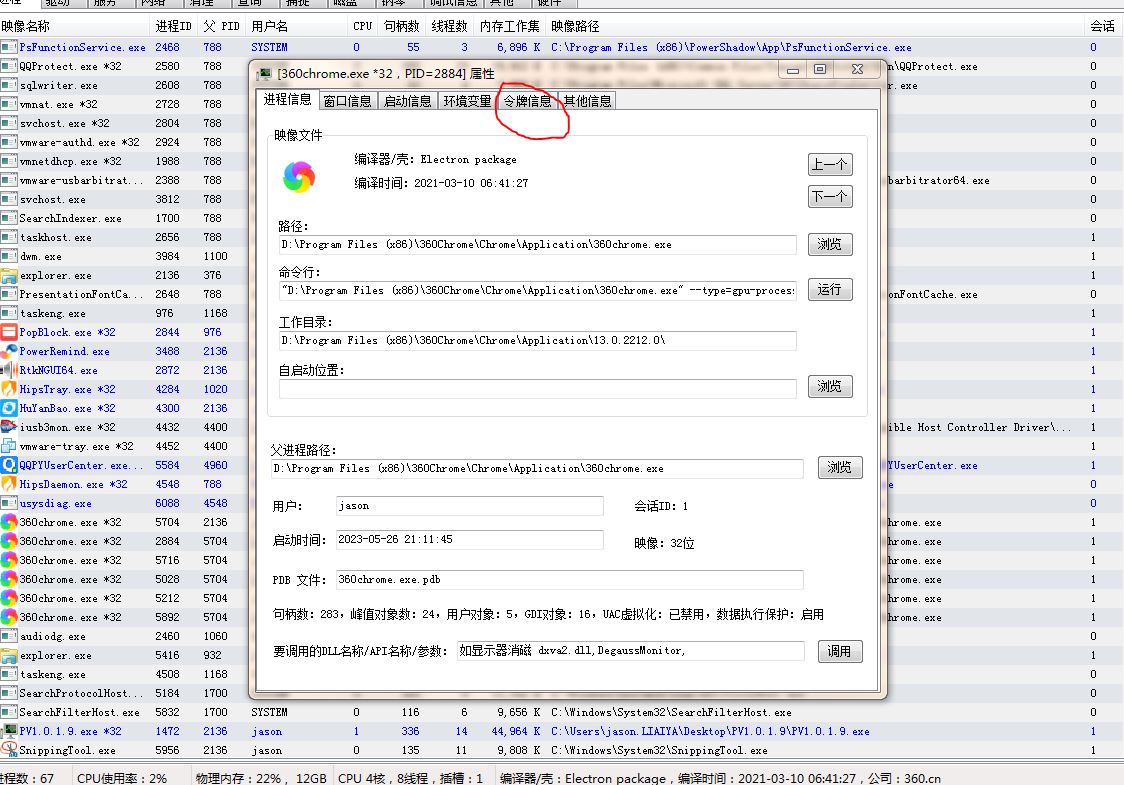Screen dimensions: 1124x785
Task: Click 浏览 next to the 路径 field
Action: 829,244
